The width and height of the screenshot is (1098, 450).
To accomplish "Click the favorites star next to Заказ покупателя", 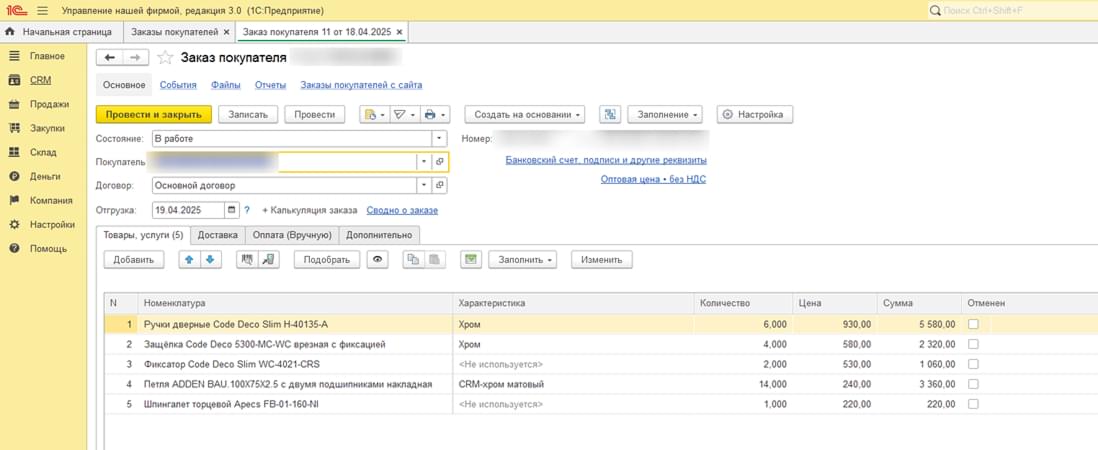I will [166, 58].
